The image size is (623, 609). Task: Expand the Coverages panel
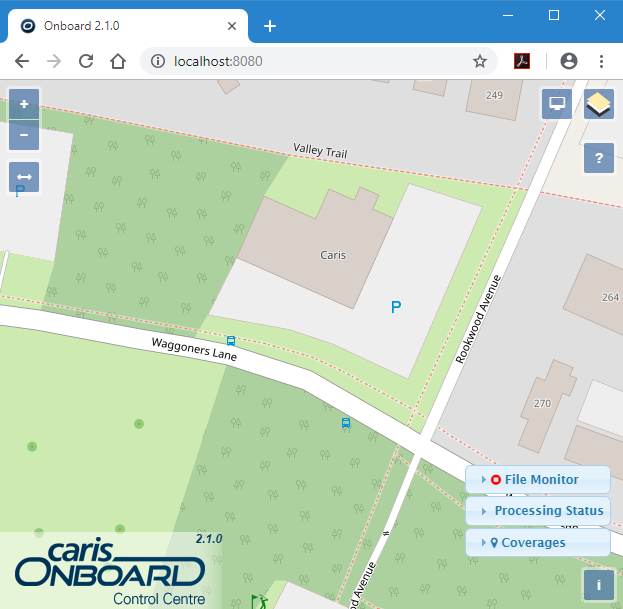pos(538,543)
